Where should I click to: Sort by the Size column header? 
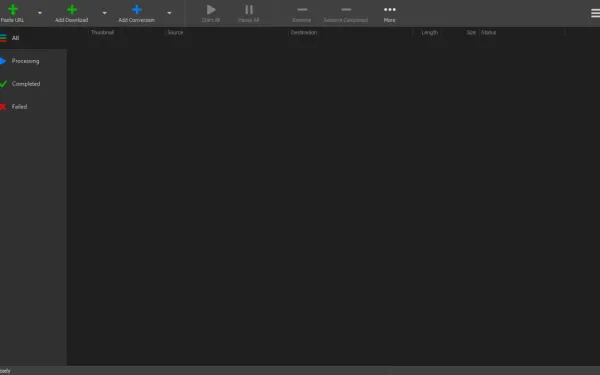[471, 33]
